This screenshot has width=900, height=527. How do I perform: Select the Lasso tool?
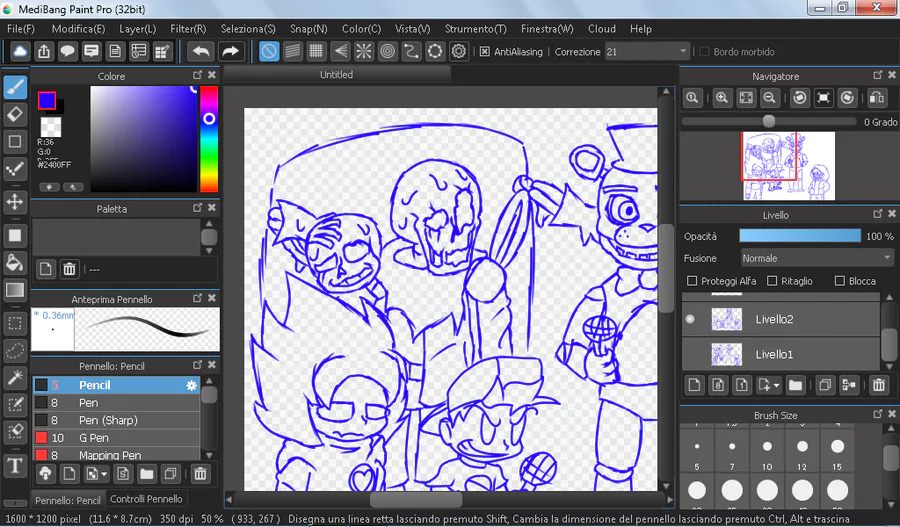click(15, 350)
